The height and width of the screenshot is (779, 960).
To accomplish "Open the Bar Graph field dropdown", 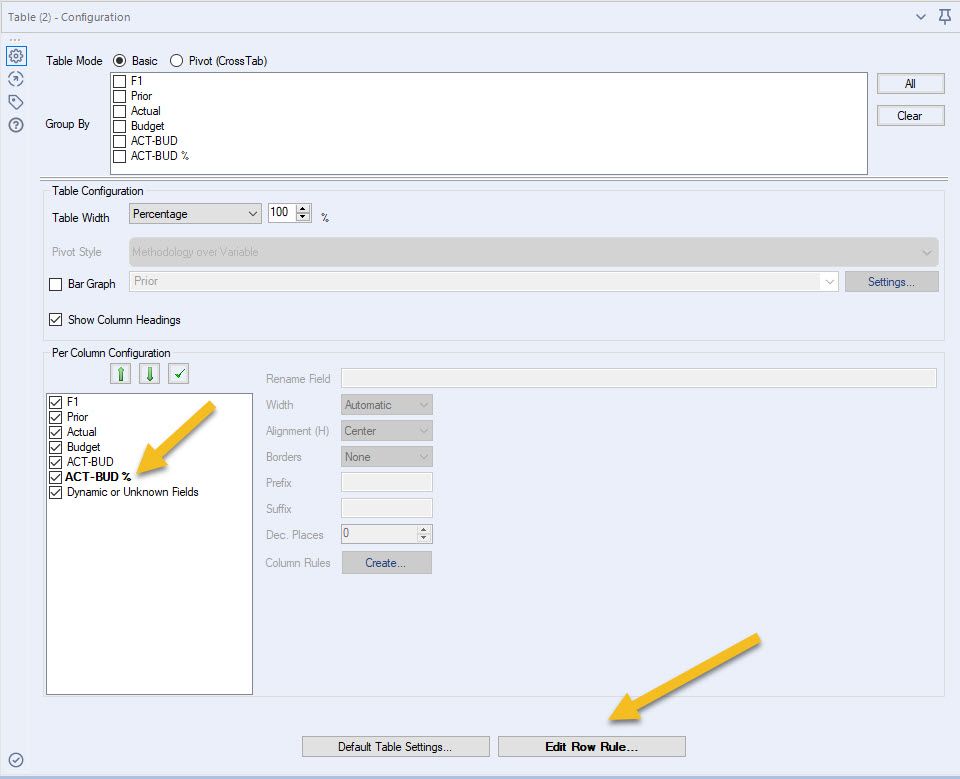I will click(483, 282).
